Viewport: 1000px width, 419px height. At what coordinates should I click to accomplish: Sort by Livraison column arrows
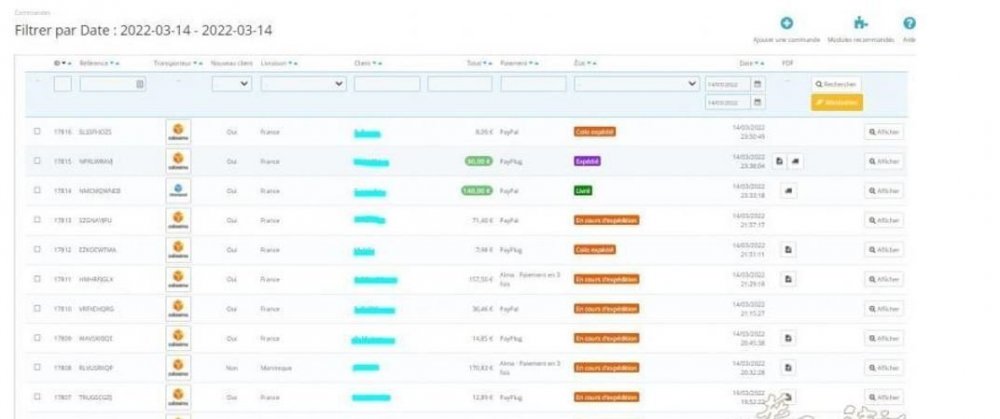293,63
